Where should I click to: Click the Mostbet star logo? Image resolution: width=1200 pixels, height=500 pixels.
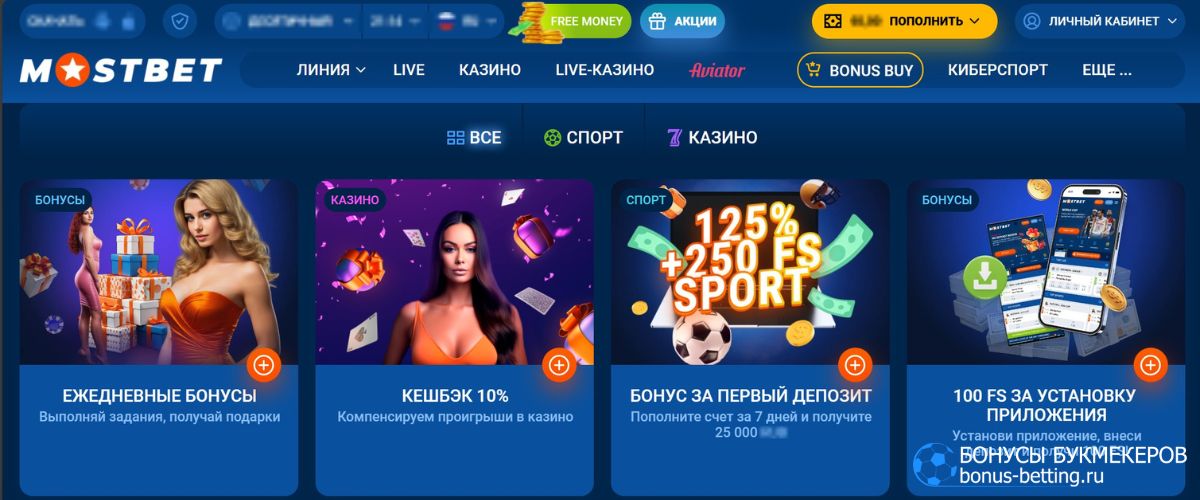coord(121,70)
